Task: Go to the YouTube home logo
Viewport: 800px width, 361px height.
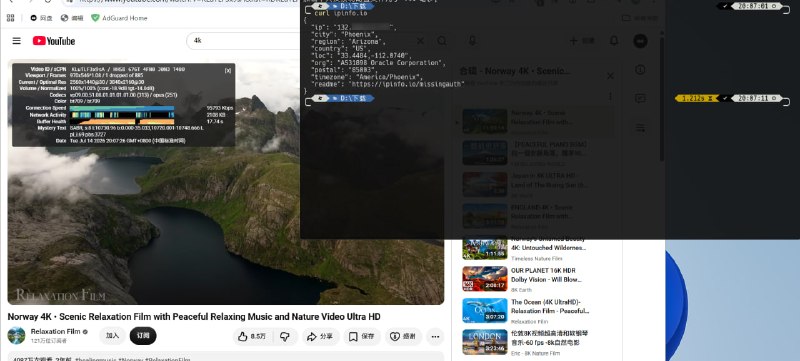Action: pyautogui.click(x=54, y=41)
